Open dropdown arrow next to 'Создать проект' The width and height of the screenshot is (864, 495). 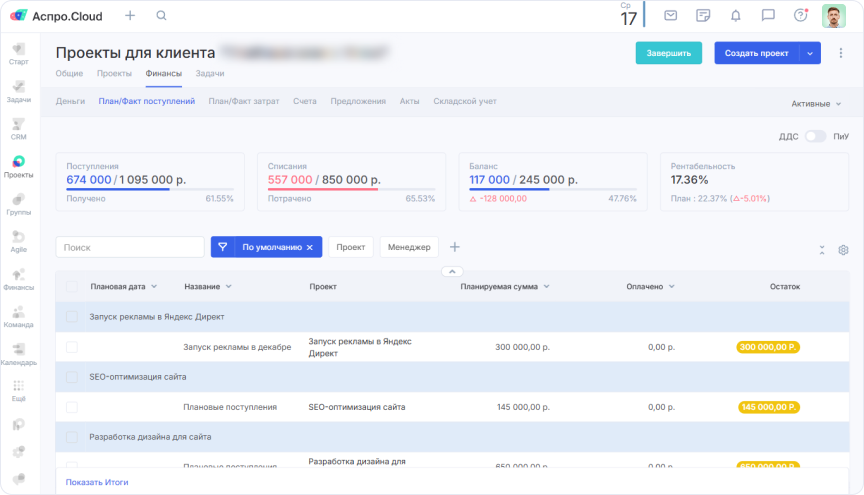pyautogui.click(x=809, y=53)
